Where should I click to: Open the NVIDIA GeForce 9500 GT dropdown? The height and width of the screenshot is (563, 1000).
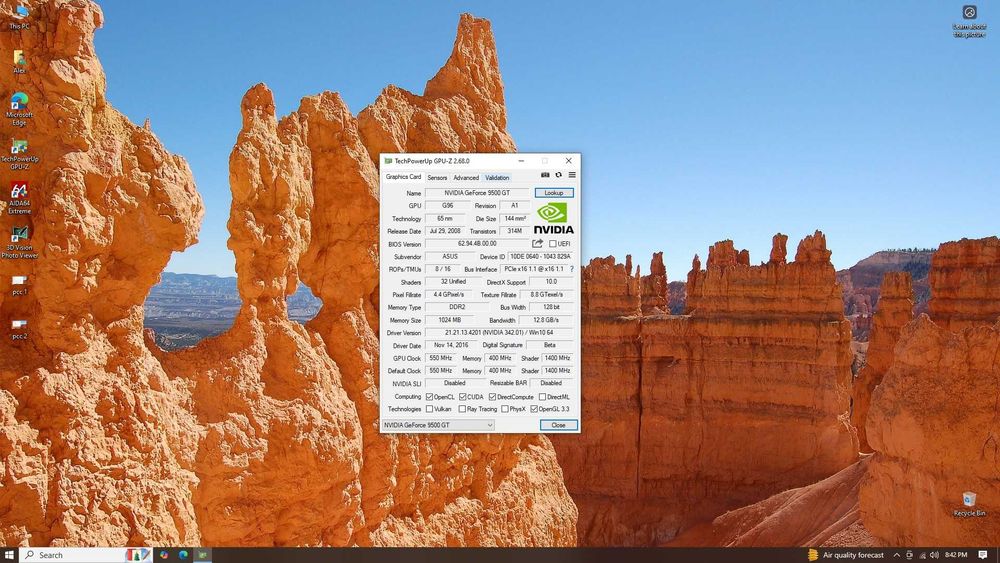438,425
